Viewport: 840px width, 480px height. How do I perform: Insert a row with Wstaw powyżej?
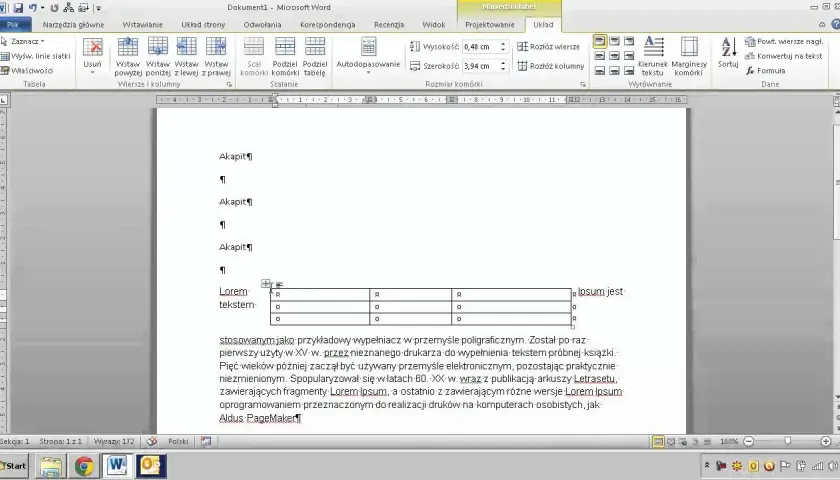tap(128, 56)
